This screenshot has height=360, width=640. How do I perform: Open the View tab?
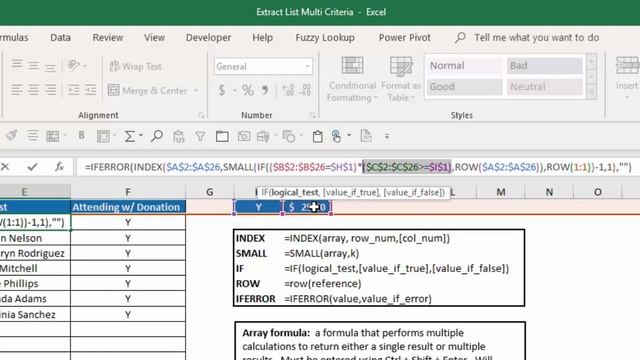[154, 38]
